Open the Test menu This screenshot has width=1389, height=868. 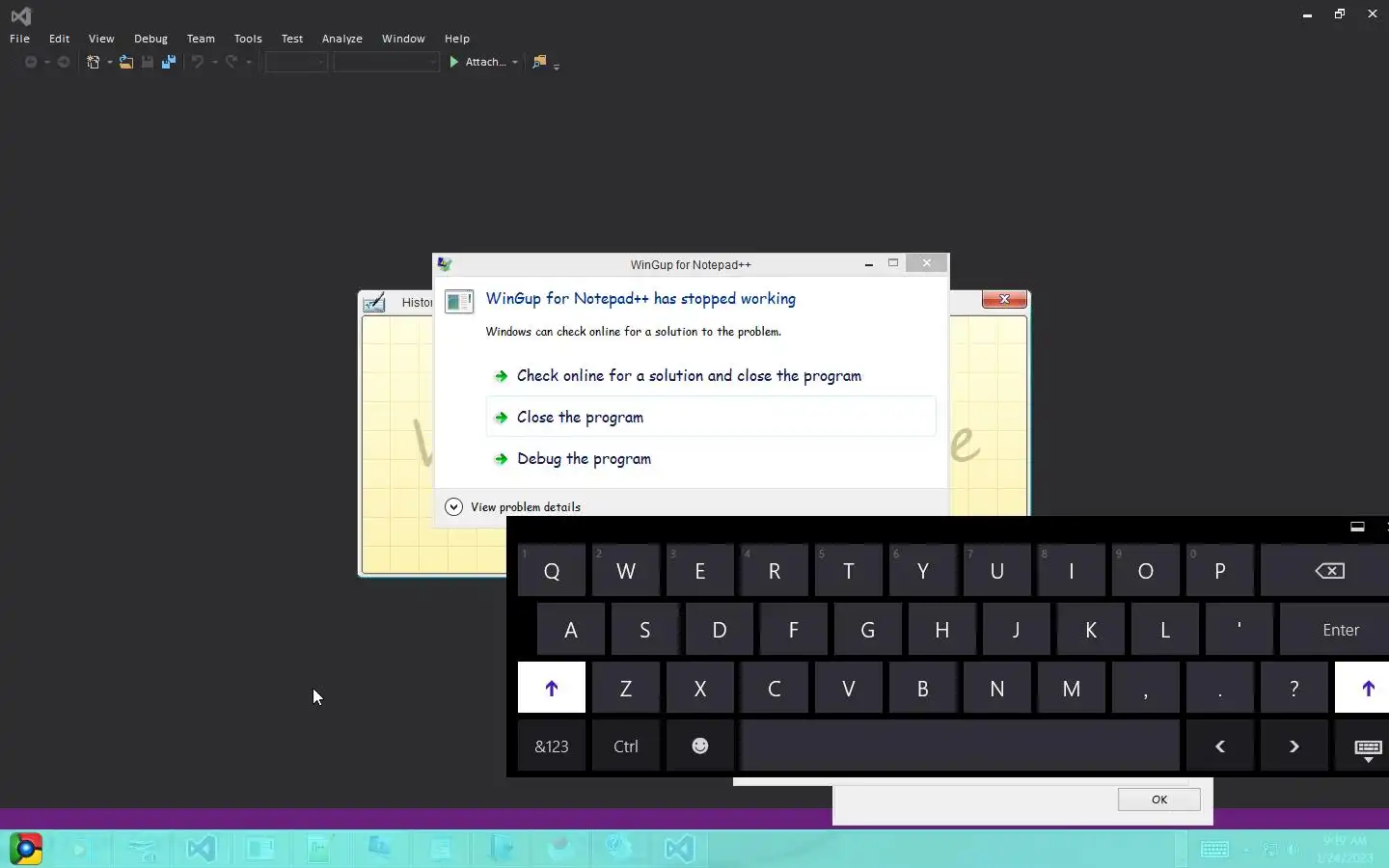click(x=292, y=39)
